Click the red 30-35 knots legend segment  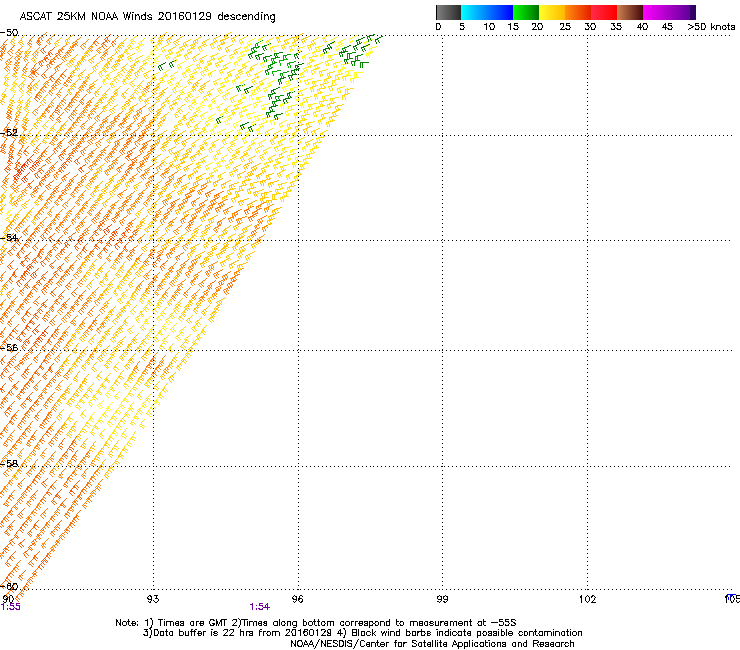(604, 12)
